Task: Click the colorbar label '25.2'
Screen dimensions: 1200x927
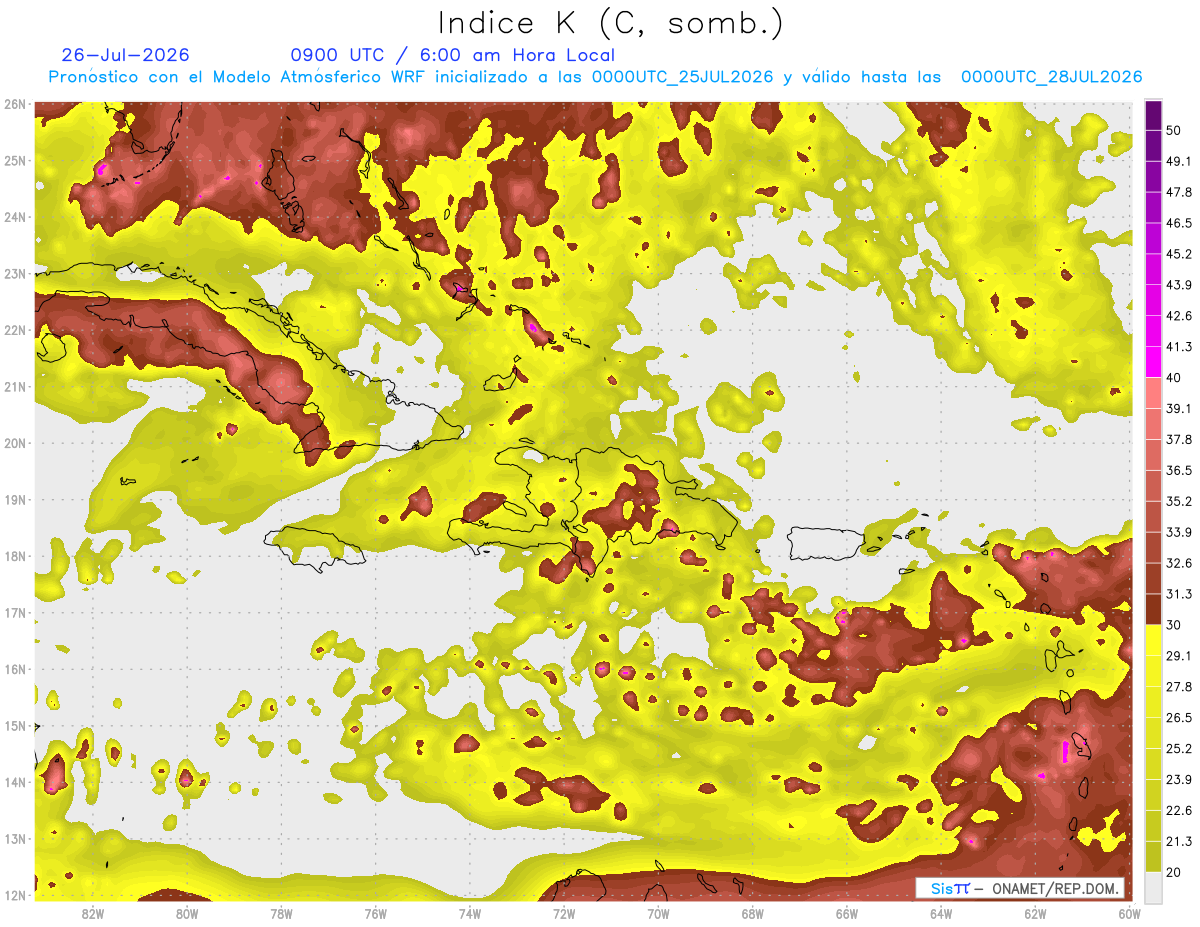Action: click(1179, 748)
